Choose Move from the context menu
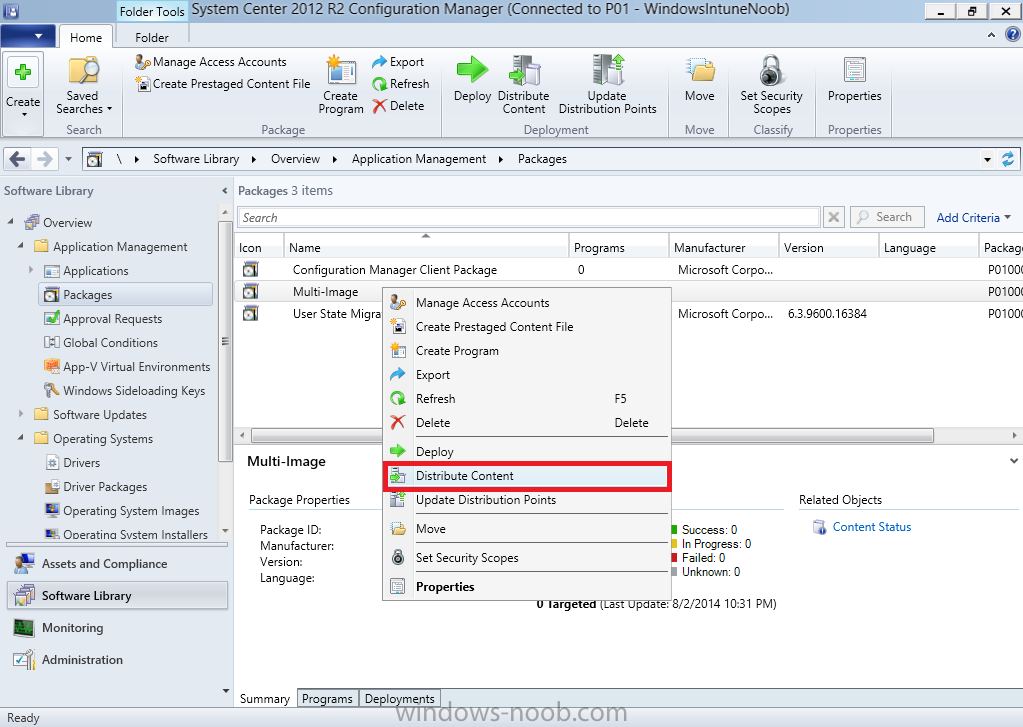 [527, 529]
